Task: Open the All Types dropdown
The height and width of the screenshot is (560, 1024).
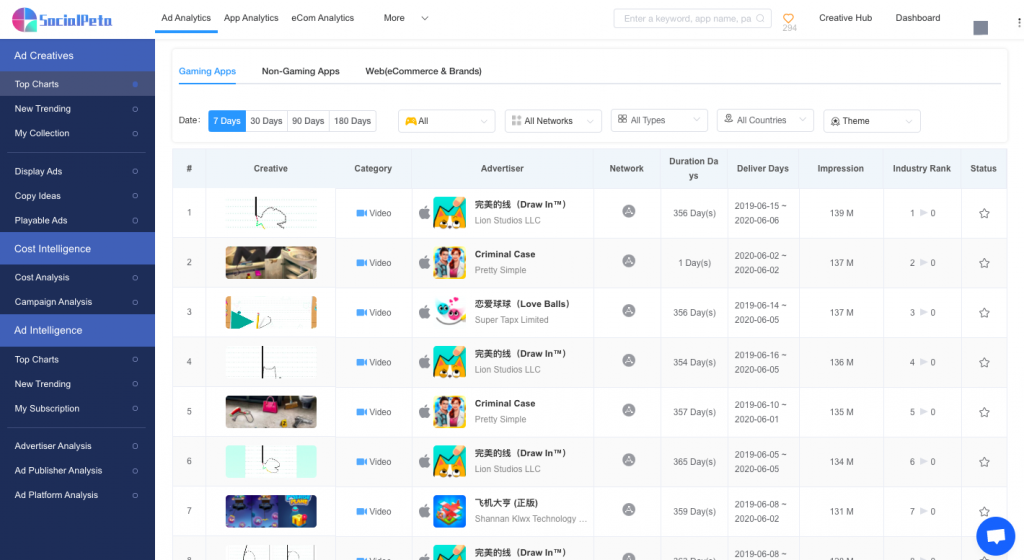Action: [x=659, y=120]
